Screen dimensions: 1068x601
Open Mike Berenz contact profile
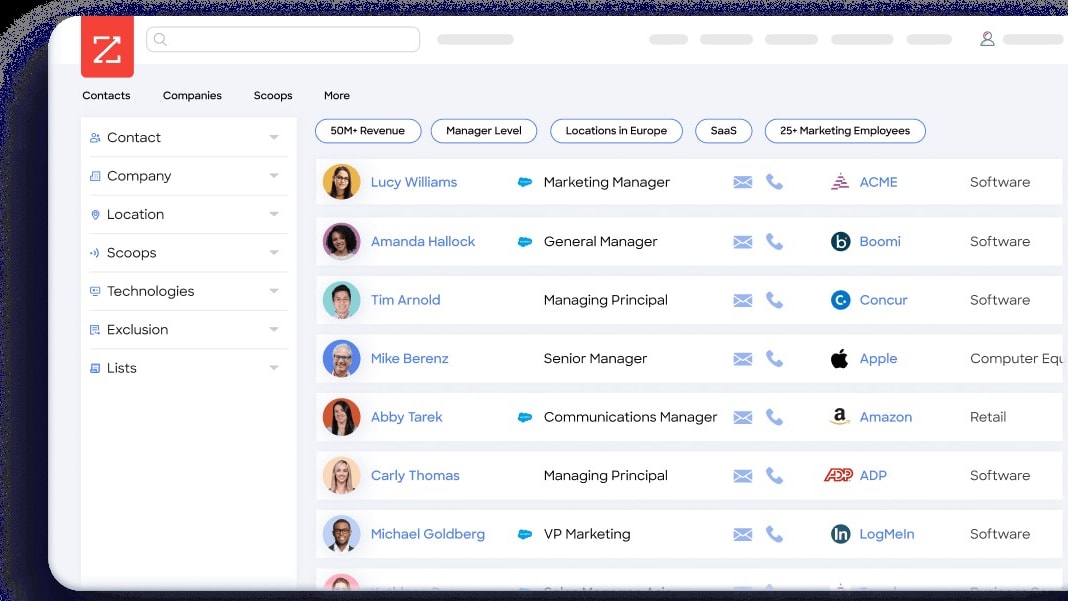point(409,358)
